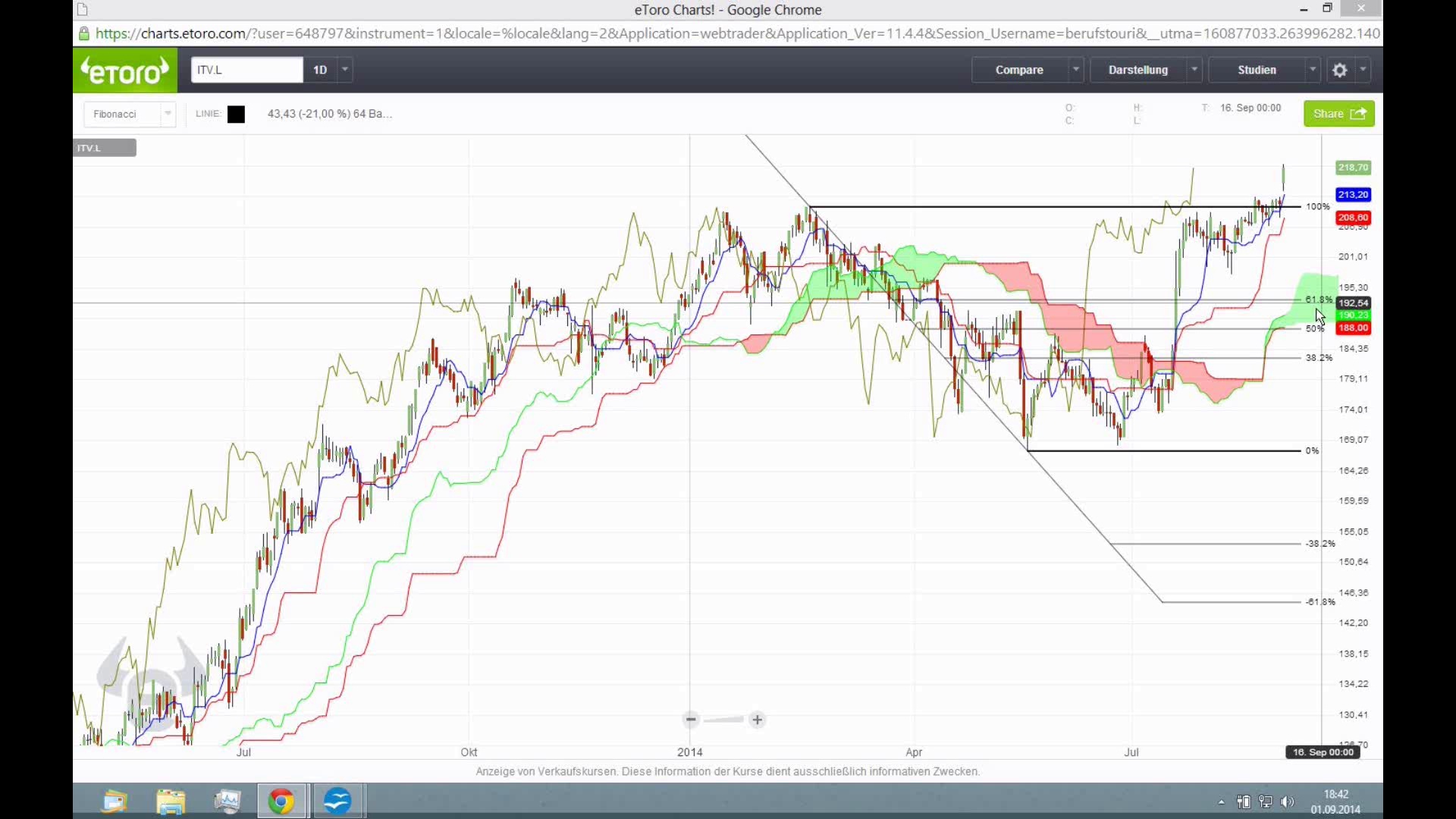The height and width of the screenshot is (819, 1456).
Task: Open the black line color swatch
Action: [236, 114]
